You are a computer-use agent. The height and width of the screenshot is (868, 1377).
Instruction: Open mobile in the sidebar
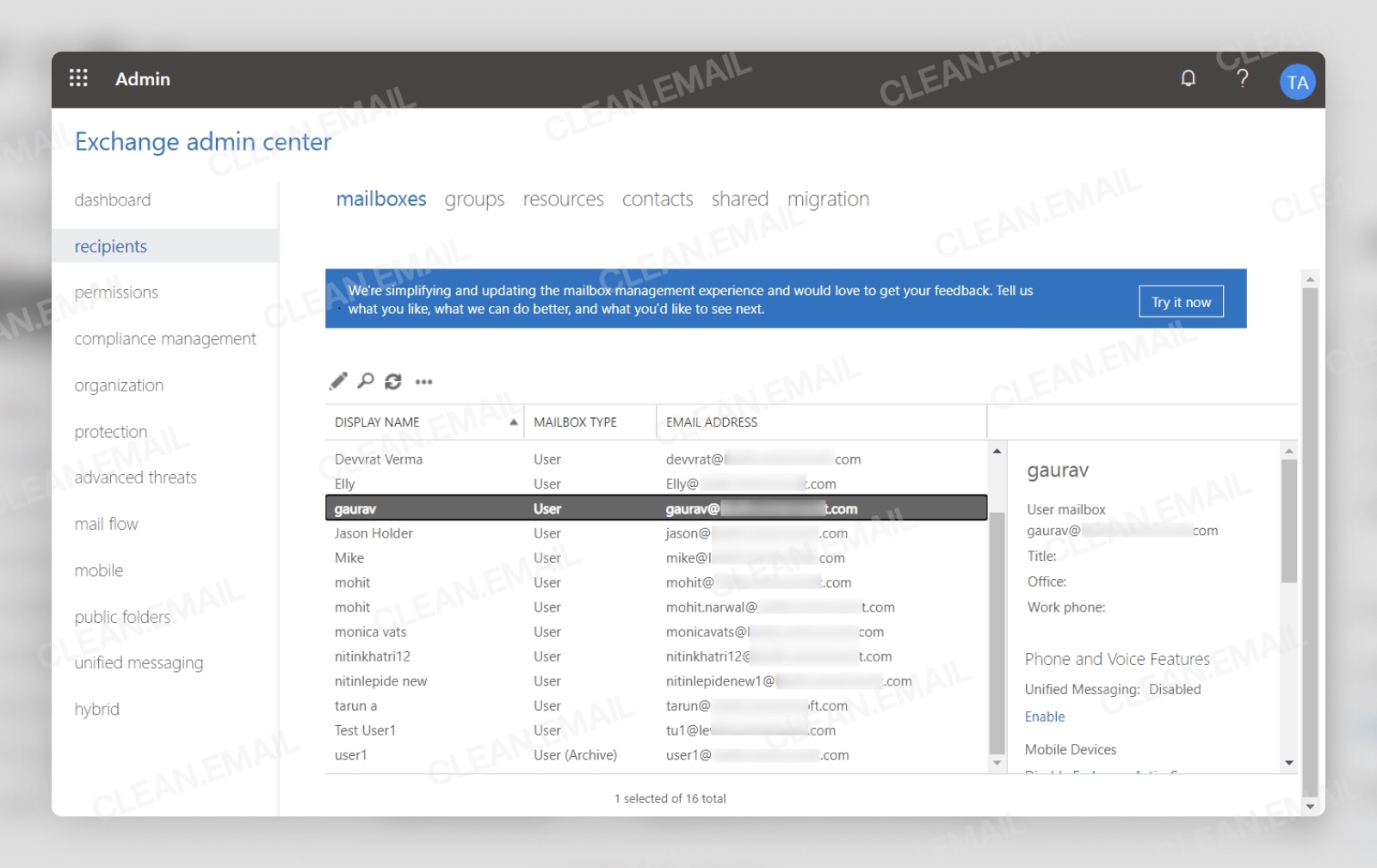click(x=99, y=570)
